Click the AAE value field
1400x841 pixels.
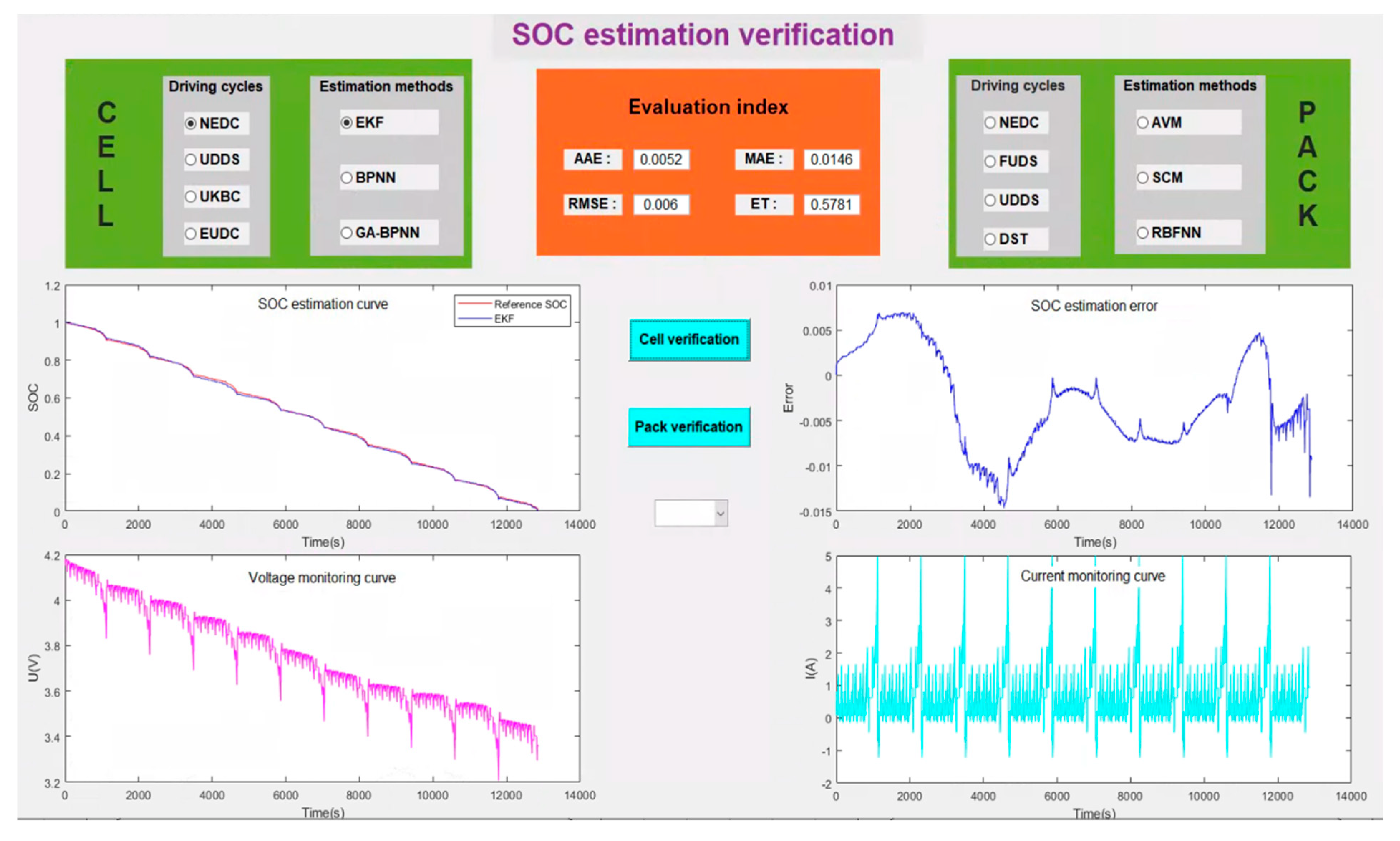coord(660,159)
